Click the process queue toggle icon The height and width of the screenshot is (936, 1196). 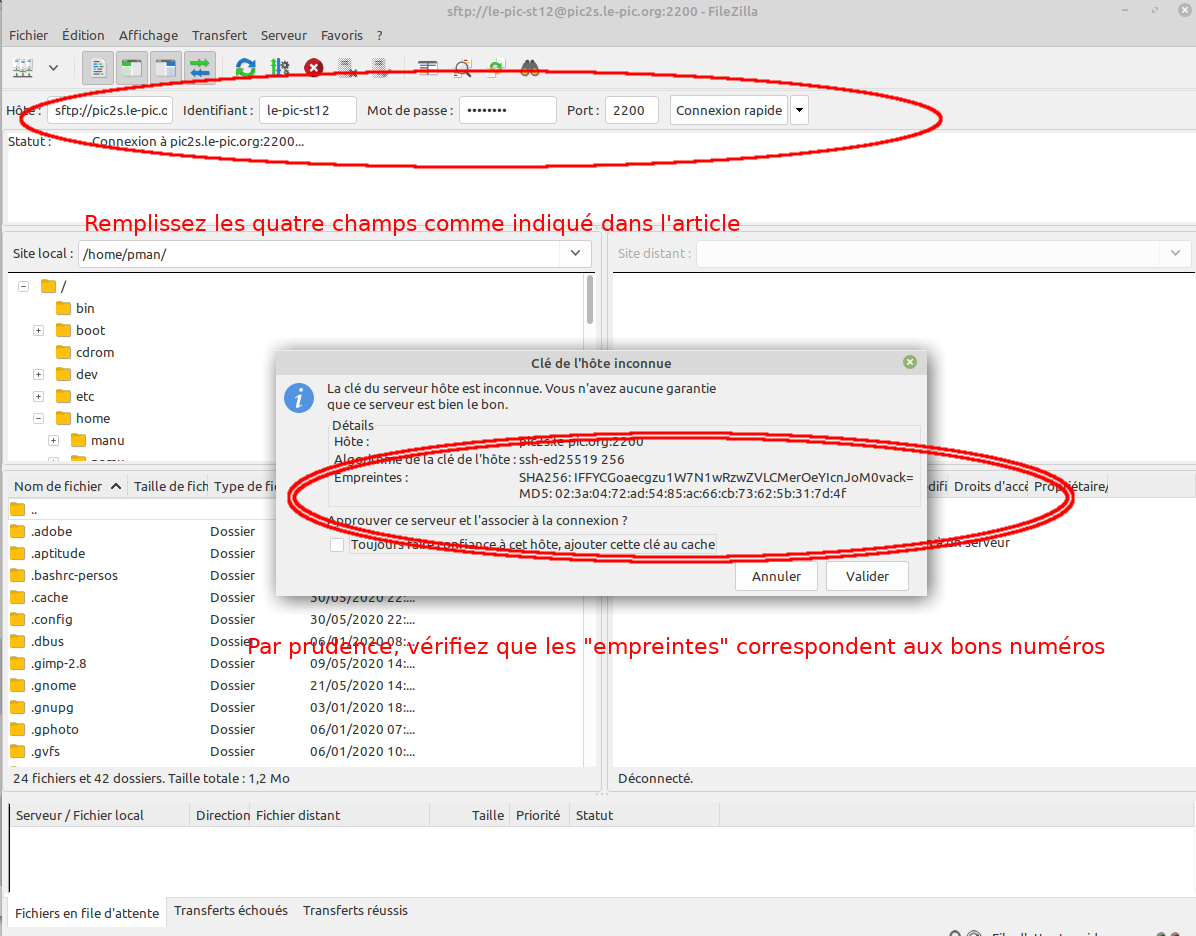(280, 68)
